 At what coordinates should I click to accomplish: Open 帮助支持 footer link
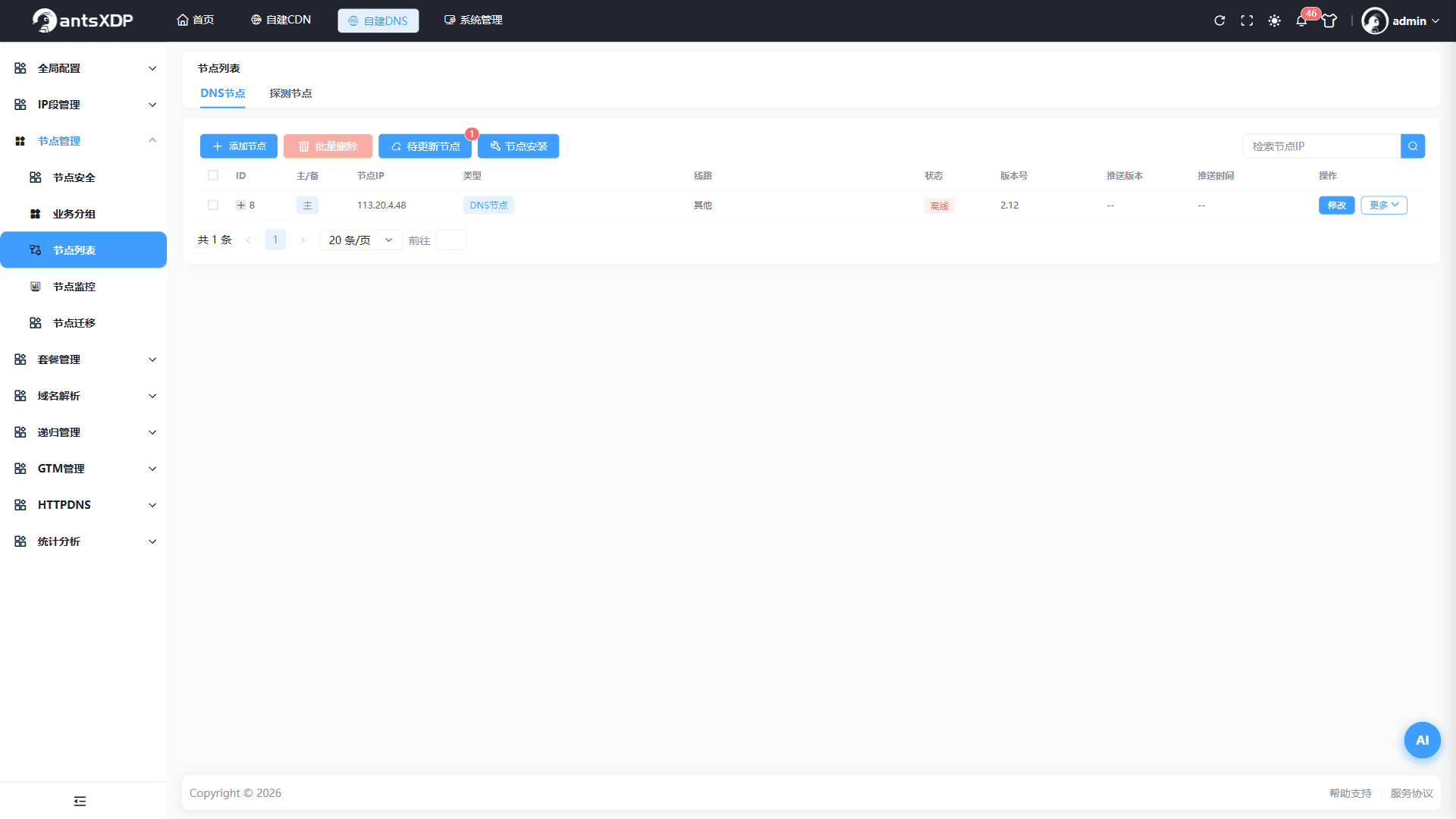(x=1350, y=793)
